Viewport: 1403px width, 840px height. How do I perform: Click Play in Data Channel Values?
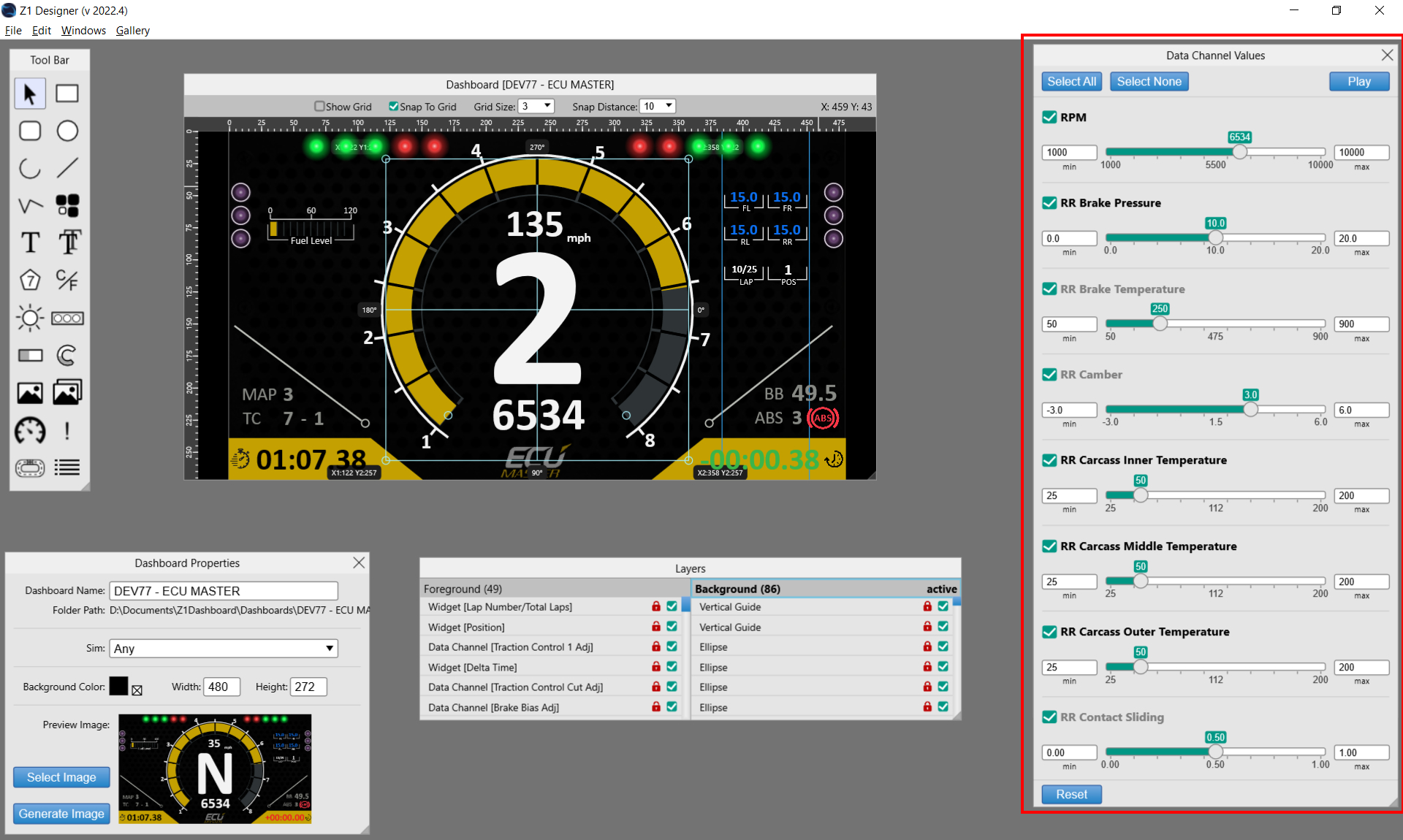click(1359, 81)
